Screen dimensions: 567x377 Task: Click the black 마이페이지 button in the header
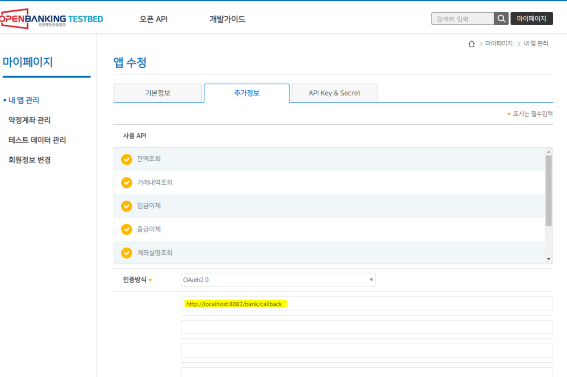click(532, 18)
